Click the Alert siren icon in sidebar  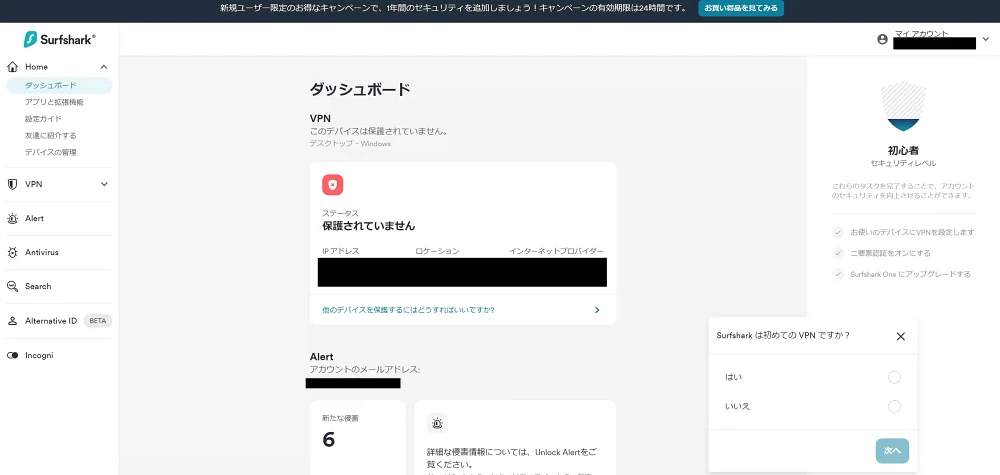tap(12, 219)
